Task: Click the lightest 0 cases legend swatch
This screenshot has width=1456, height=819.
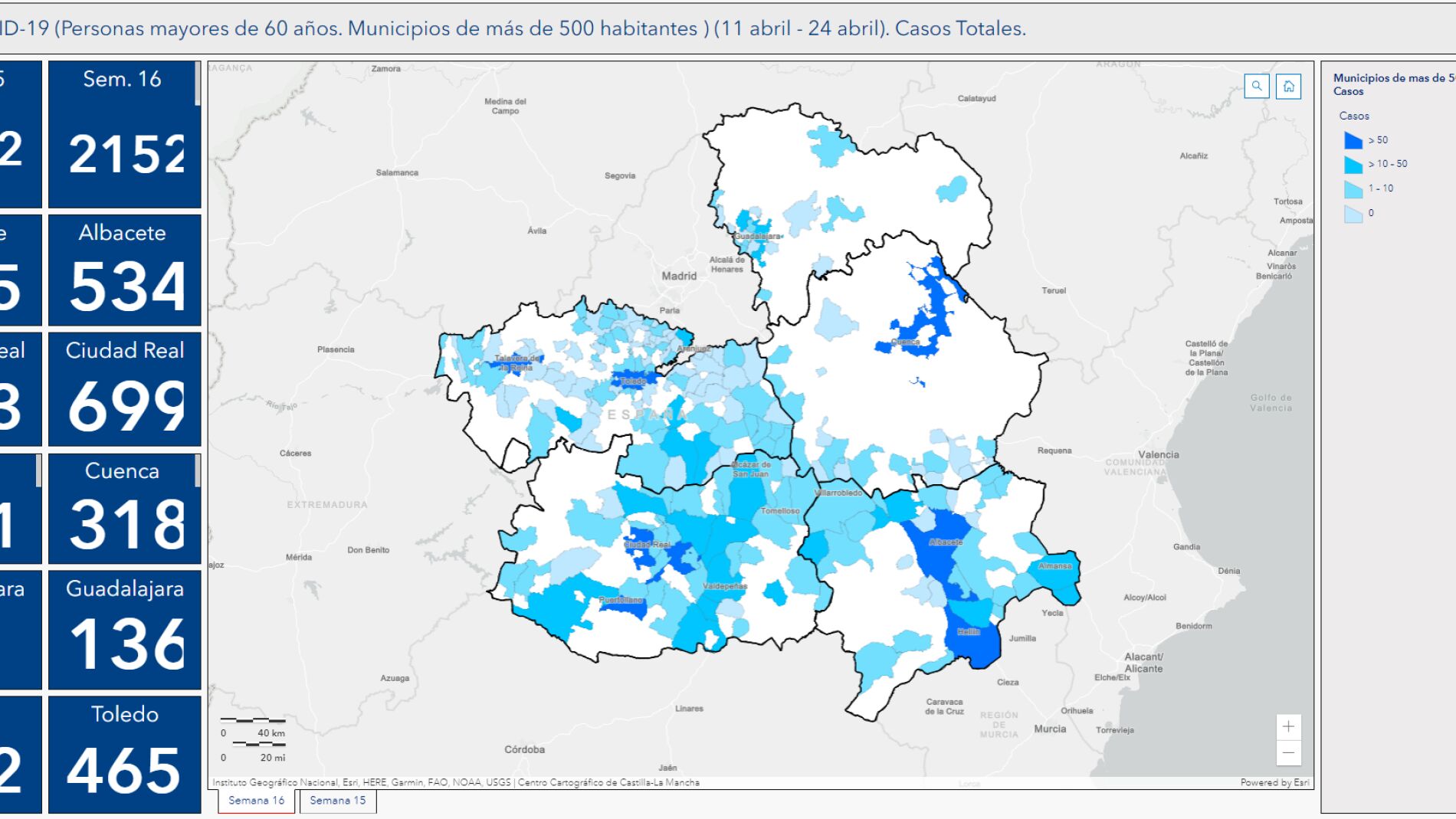Action: pos(1353,213)
